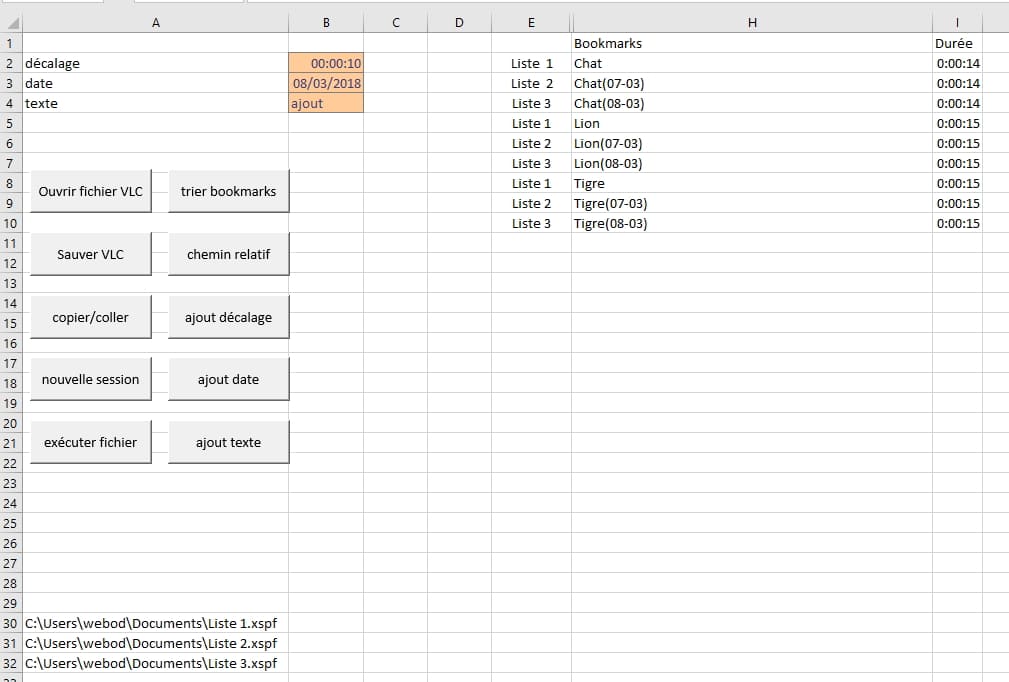Click the 'Durée' column heading cell
Viewport: 1009px width, 682px height.
pyautogui.click(x=953, y=43)
